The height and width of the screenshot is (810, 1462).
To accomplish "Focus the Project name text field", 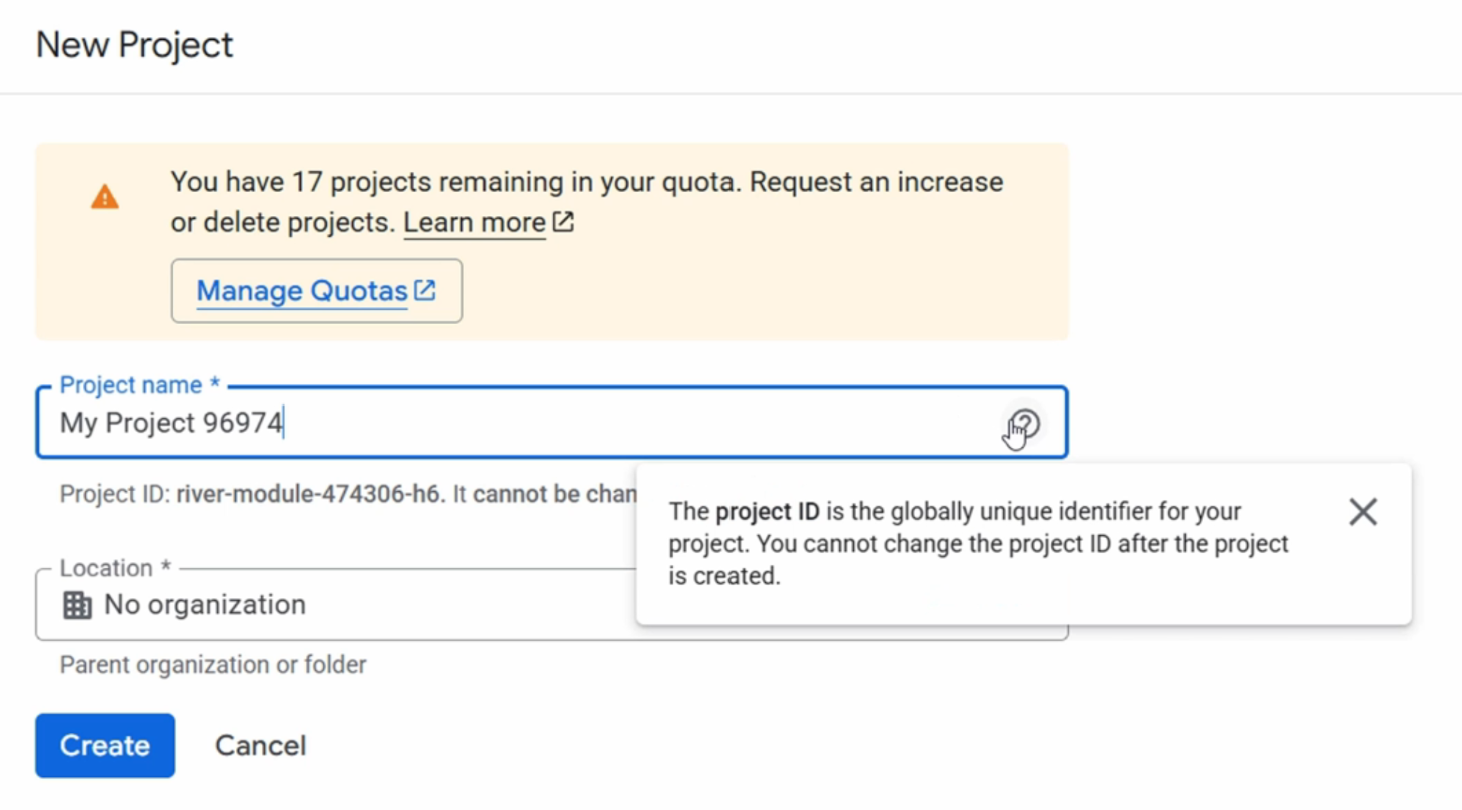I will [x=552, y=423].
